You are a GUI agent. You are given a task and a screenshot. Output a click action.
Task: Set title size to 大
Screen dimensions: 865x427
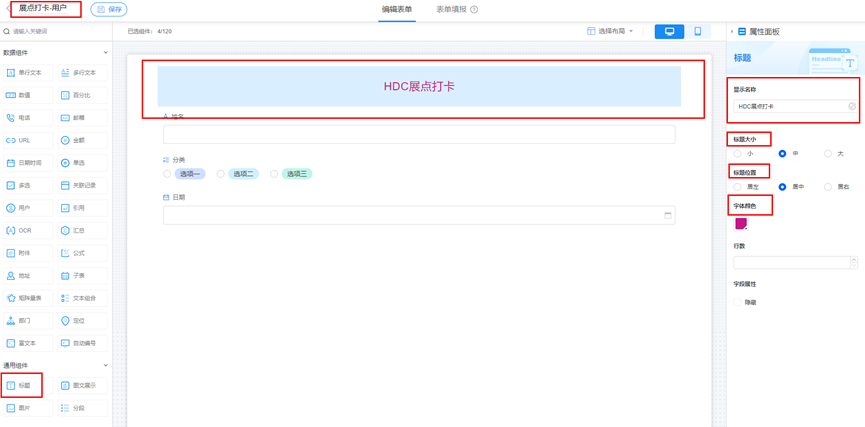click(827, 154)
